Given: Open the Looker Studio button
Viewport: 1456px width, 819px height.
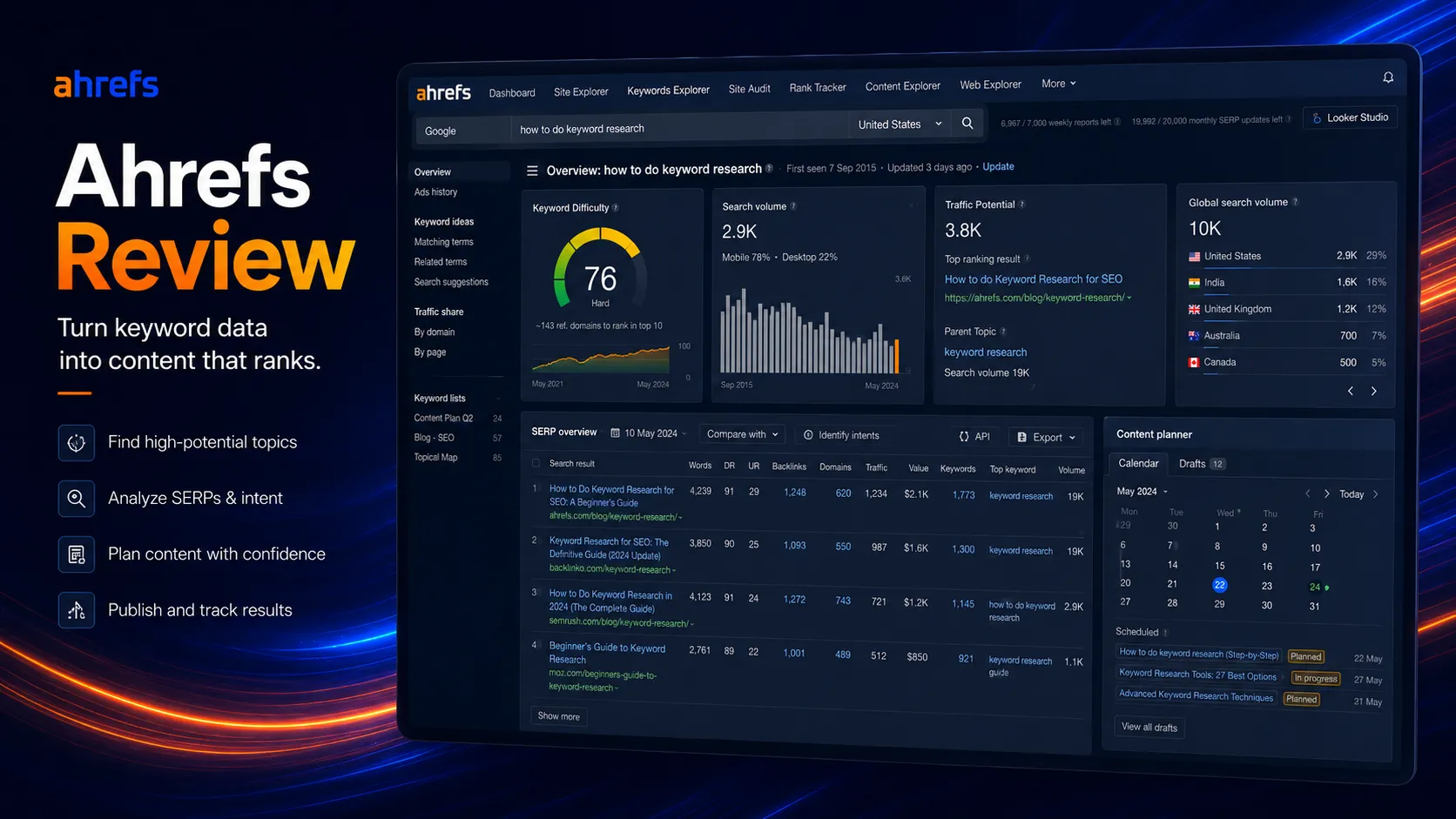Looking at the screenshot, I should coord(1350,117).
